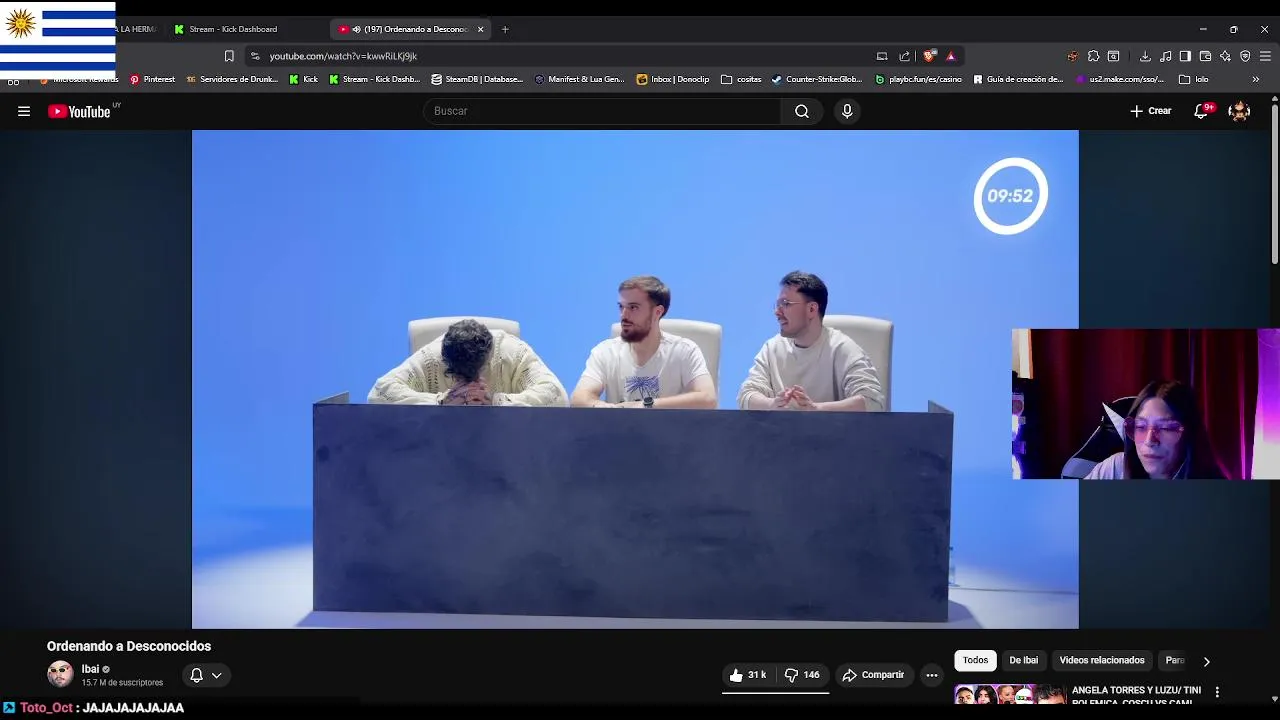This screenshot has width=1280, height=720.
Task: Open us2.make.com/sso bookmark
Action: (x=1120, y=79)
